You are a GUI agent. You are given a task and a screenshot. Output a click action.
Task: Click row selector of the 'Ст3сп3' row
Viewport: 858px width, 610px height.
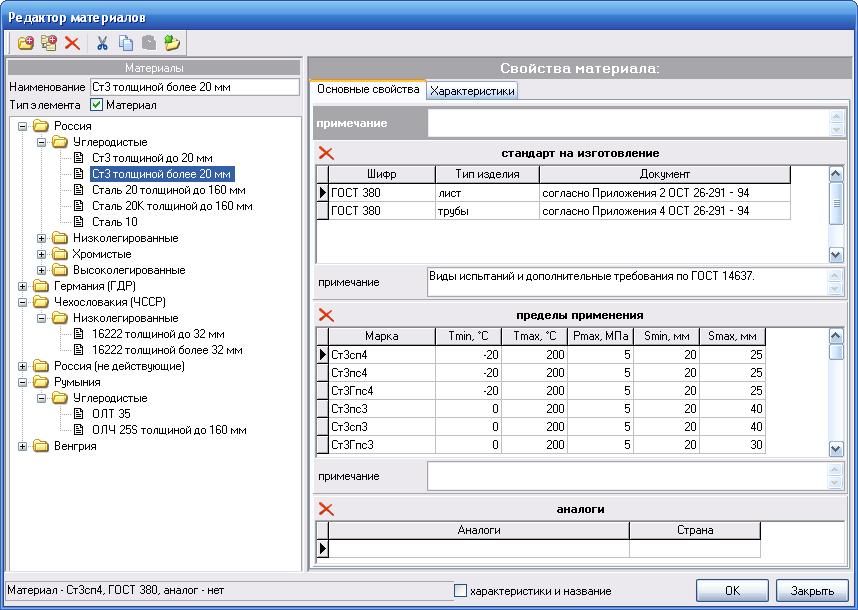tap(323, 427)
